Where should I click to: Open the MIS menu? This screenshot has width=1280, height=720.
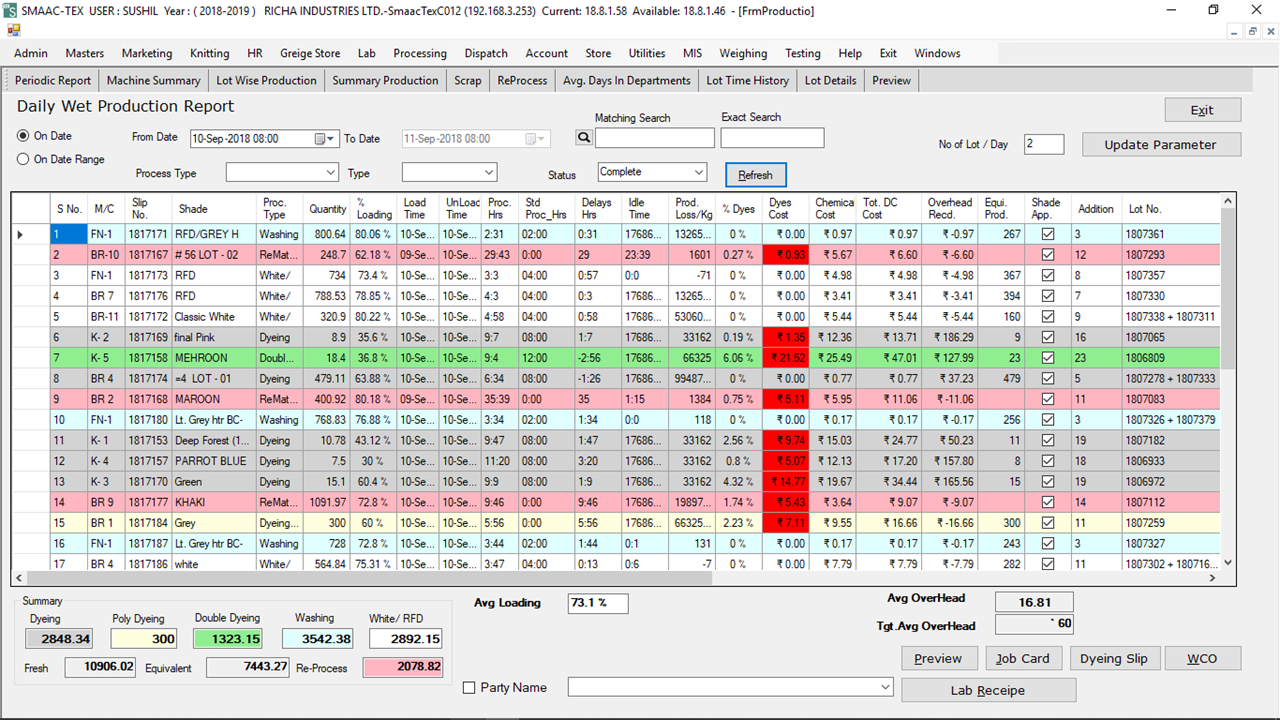tap(693, 53)
